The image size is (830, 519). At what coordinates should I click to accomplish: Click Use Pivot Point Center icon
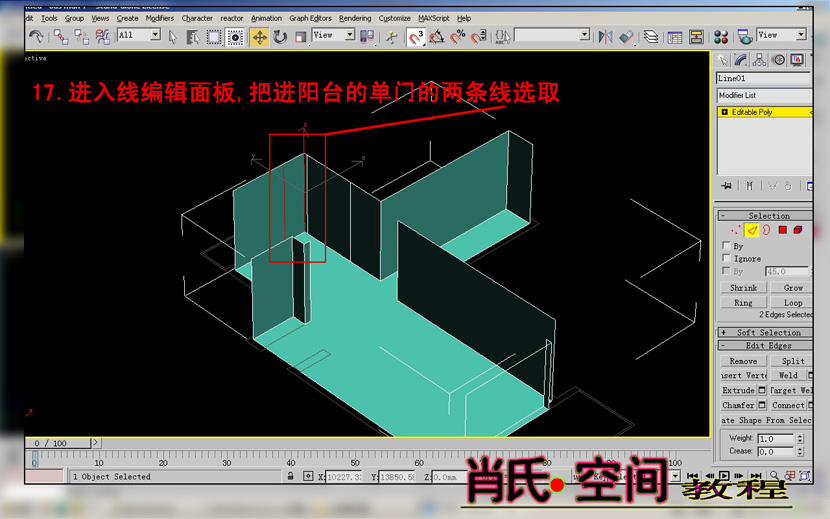(x=367, y=37)
